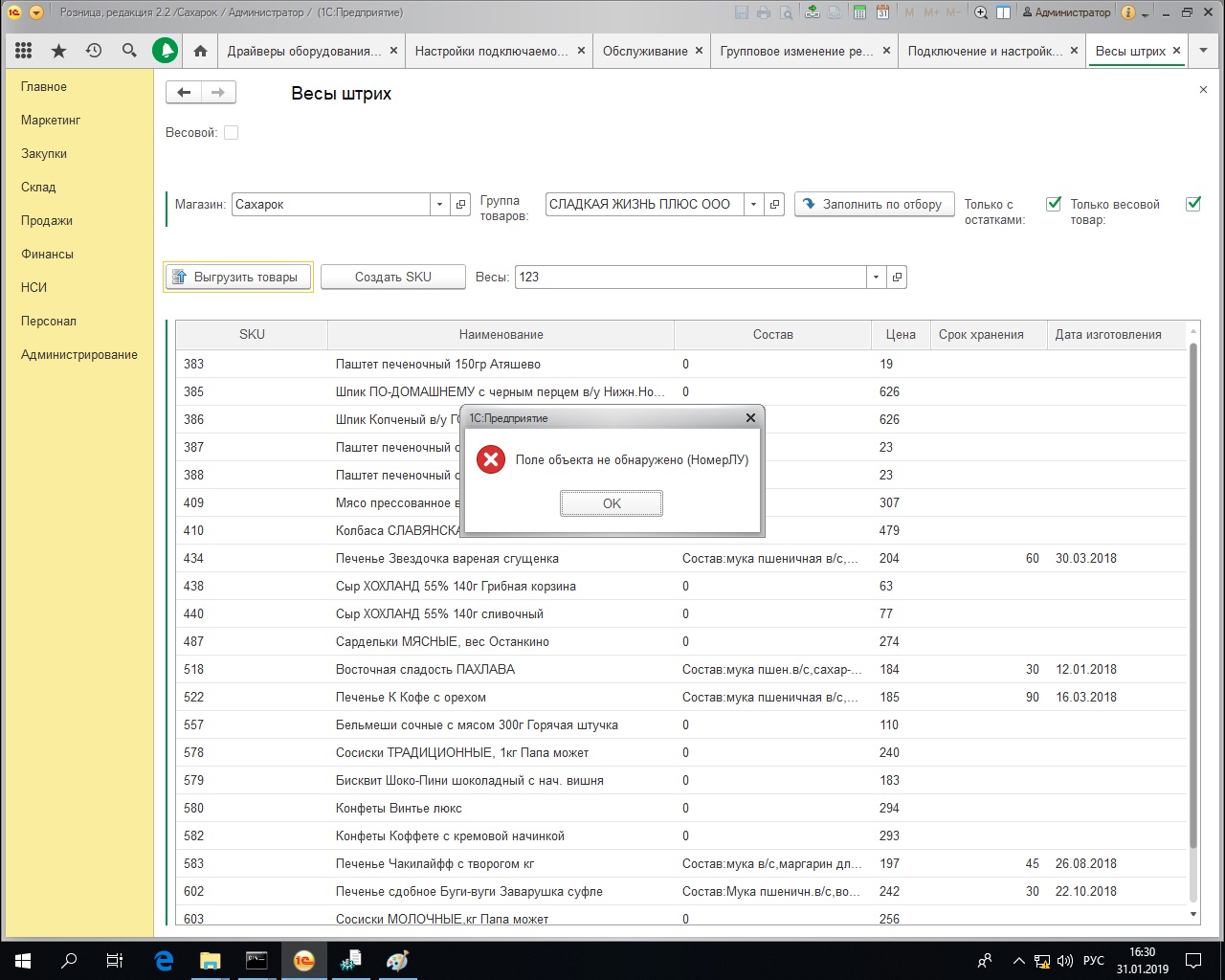Click the table vertical scrollbar
The image size is (1225, 980).
[x=1192, y=593]
